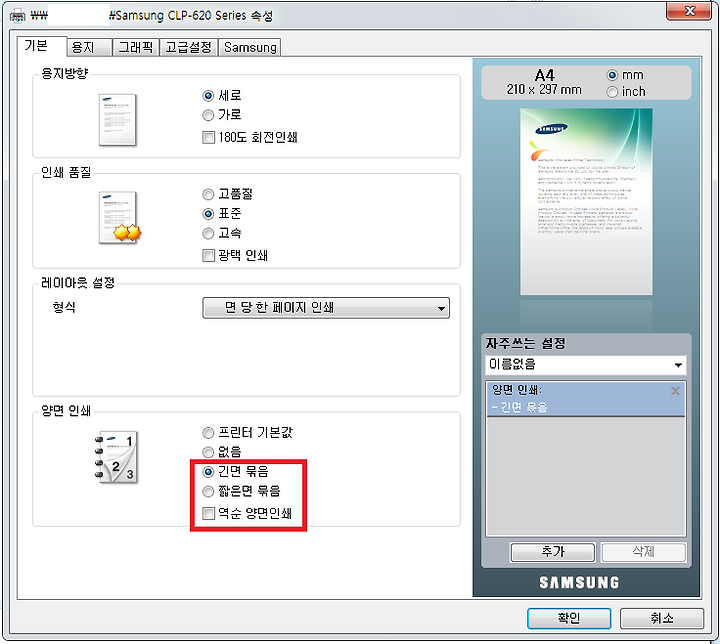Click the A4 page preview thumbnail
This screenshot has height=644, width=720.
click(x=586, y=202)
